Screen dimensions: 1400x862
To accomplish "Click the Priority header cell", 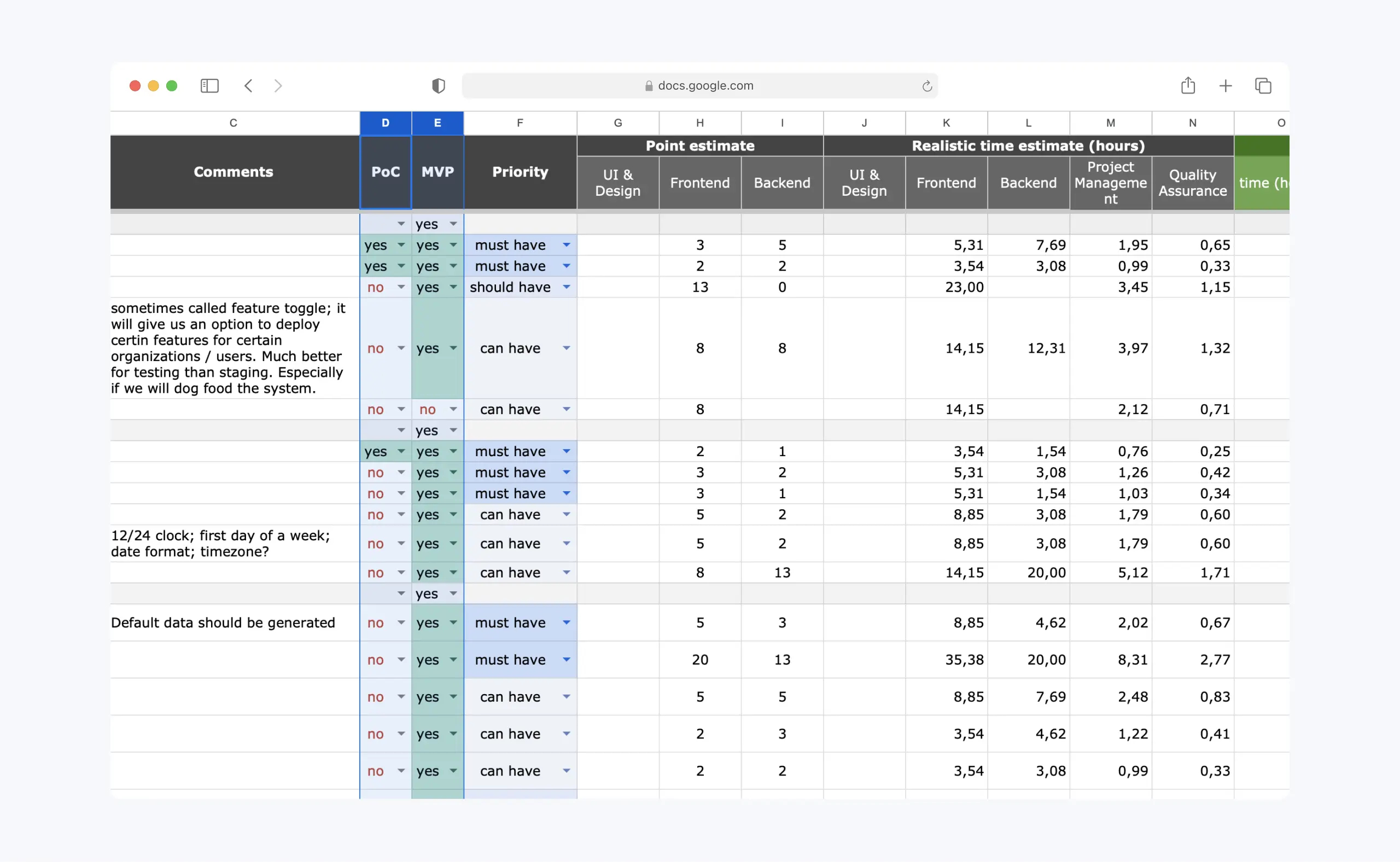I will [x=520, y=172].
